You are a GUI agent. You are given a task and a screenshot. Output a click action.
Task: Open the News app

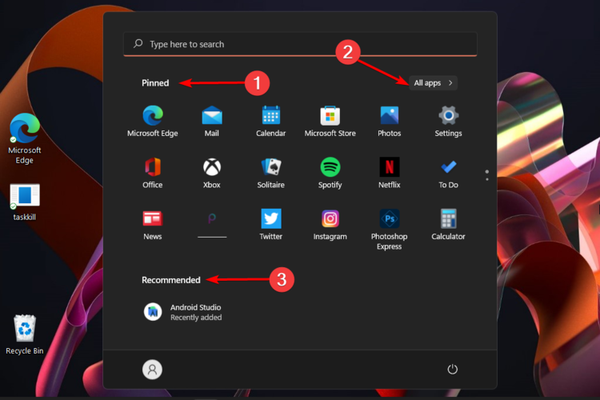point(153,225)
